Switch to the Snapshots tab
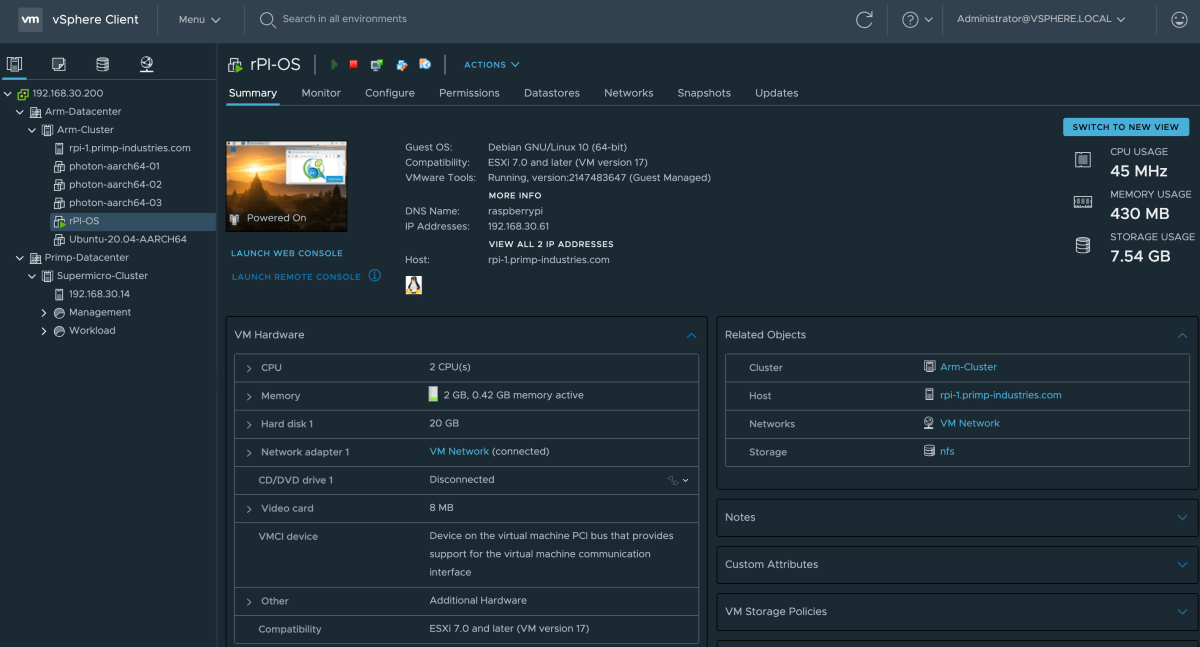 [704, 93]
